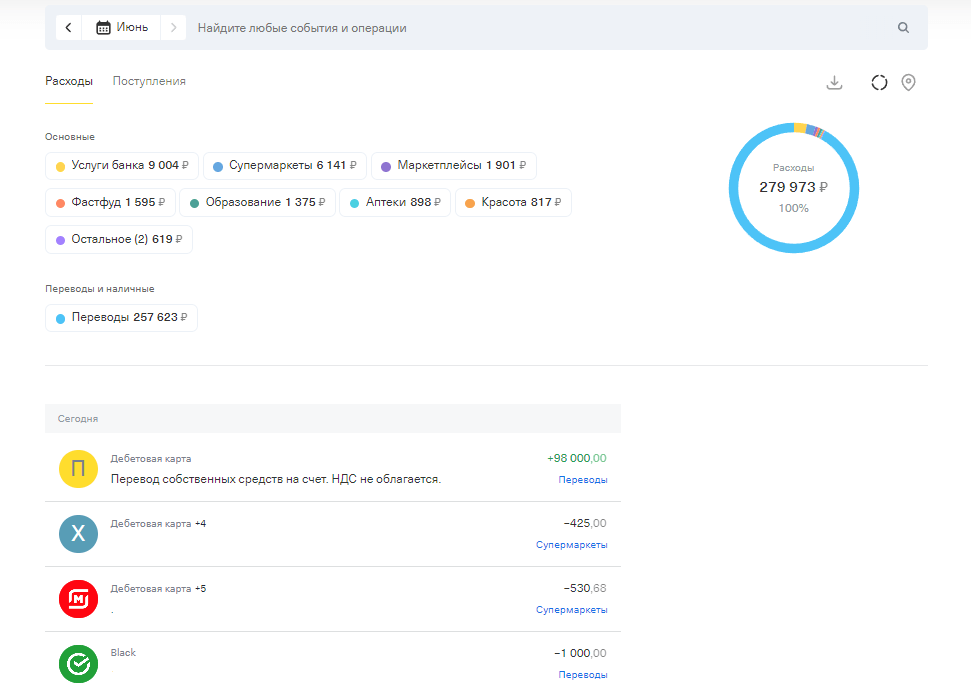Click the search magnifier icon
The height and width of the screenshot is (692, 971).
click(903, 28)
